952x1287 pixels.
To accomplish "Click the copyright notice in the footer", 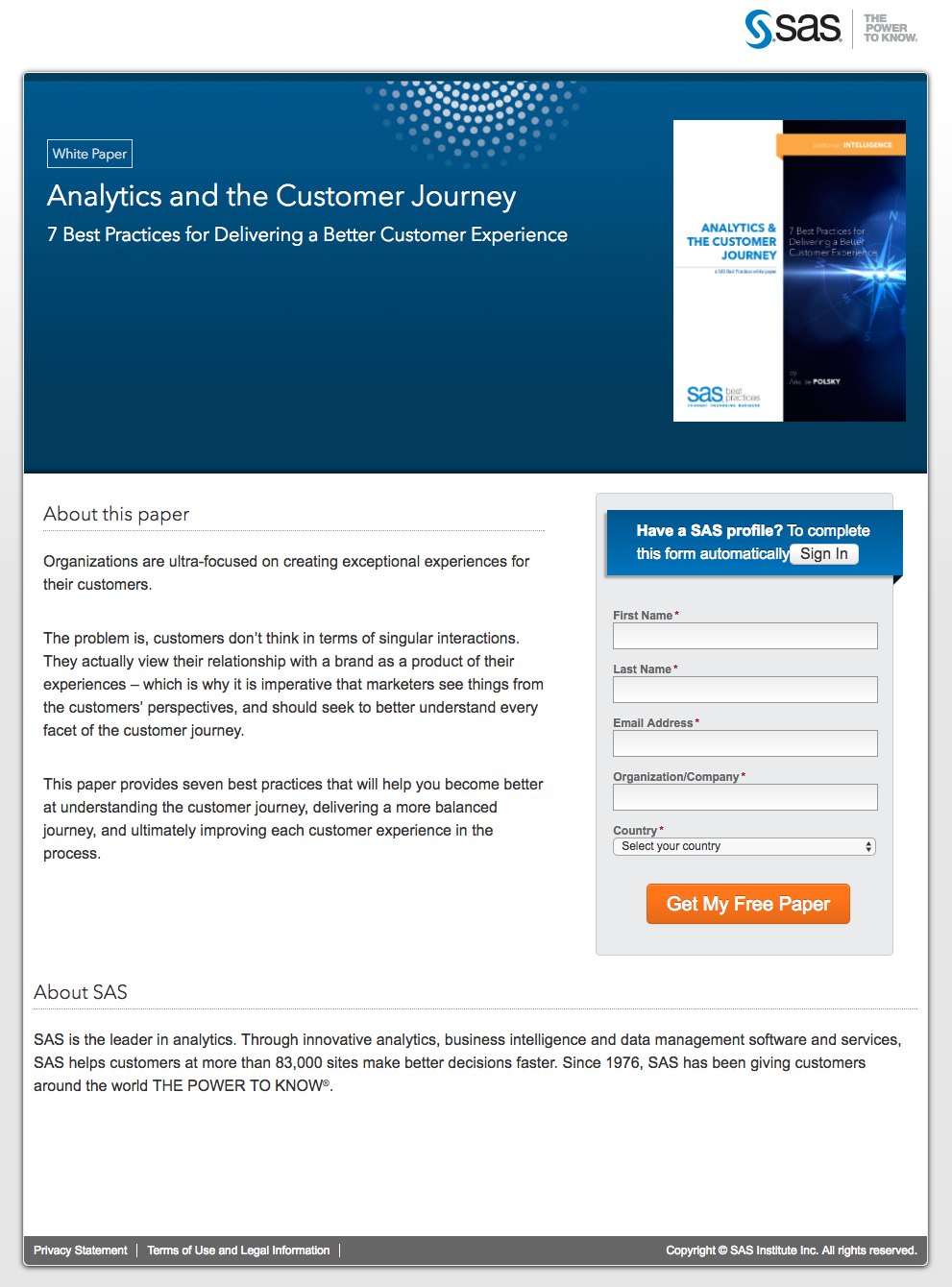I will point(791,1251).
